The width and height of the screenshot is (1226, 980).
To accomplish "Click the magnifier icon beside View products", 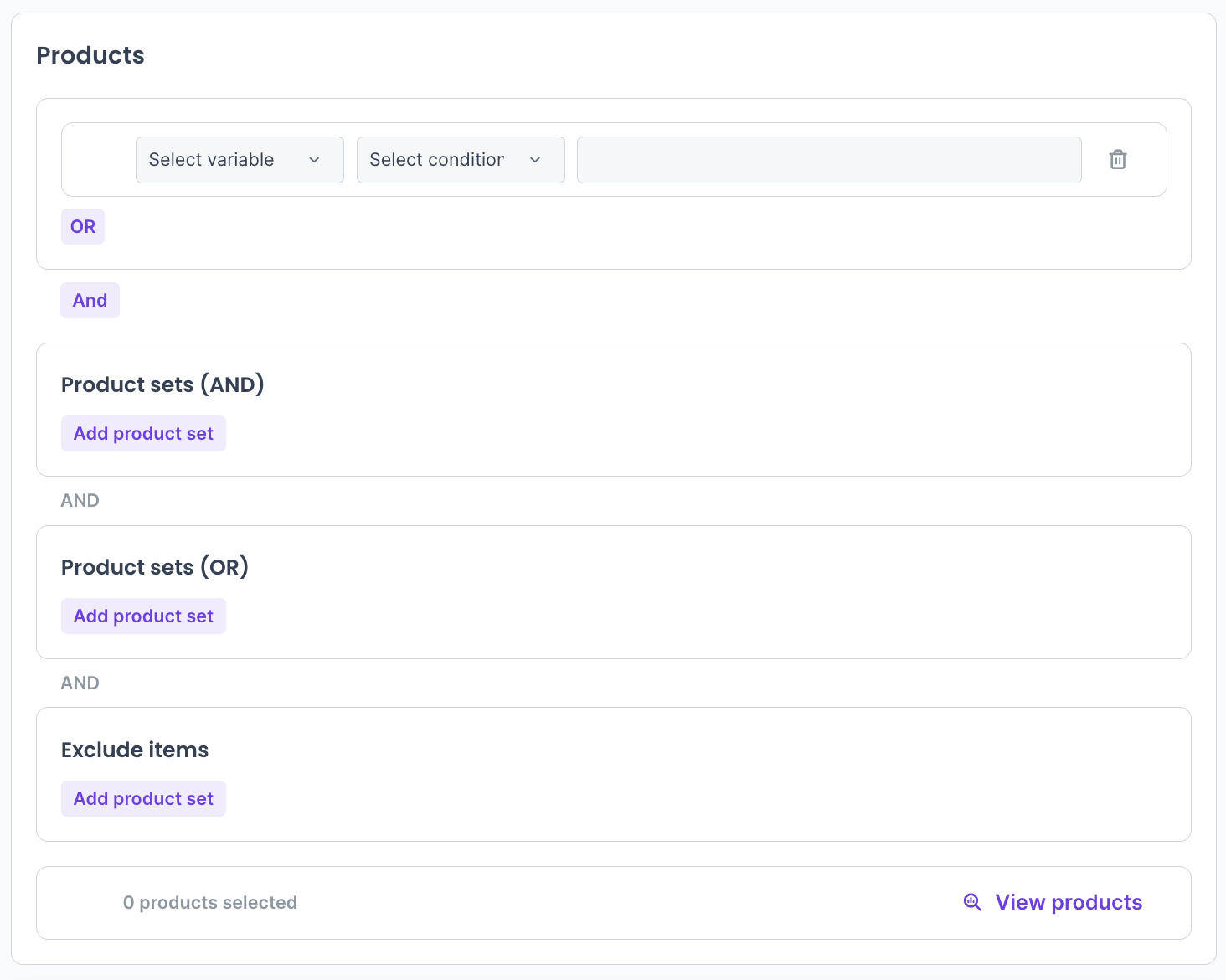I will [972, 902].
